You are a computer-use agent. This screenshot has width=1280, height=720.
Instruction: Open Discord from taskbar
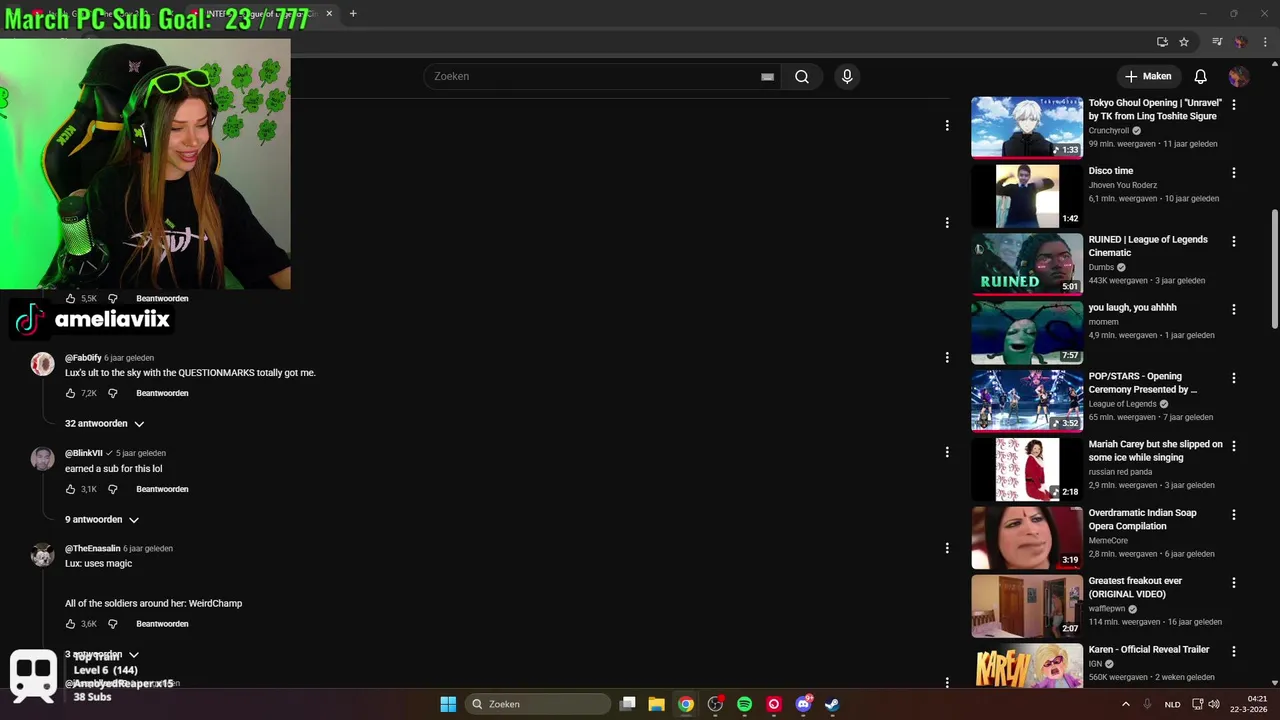coord(803,704)
